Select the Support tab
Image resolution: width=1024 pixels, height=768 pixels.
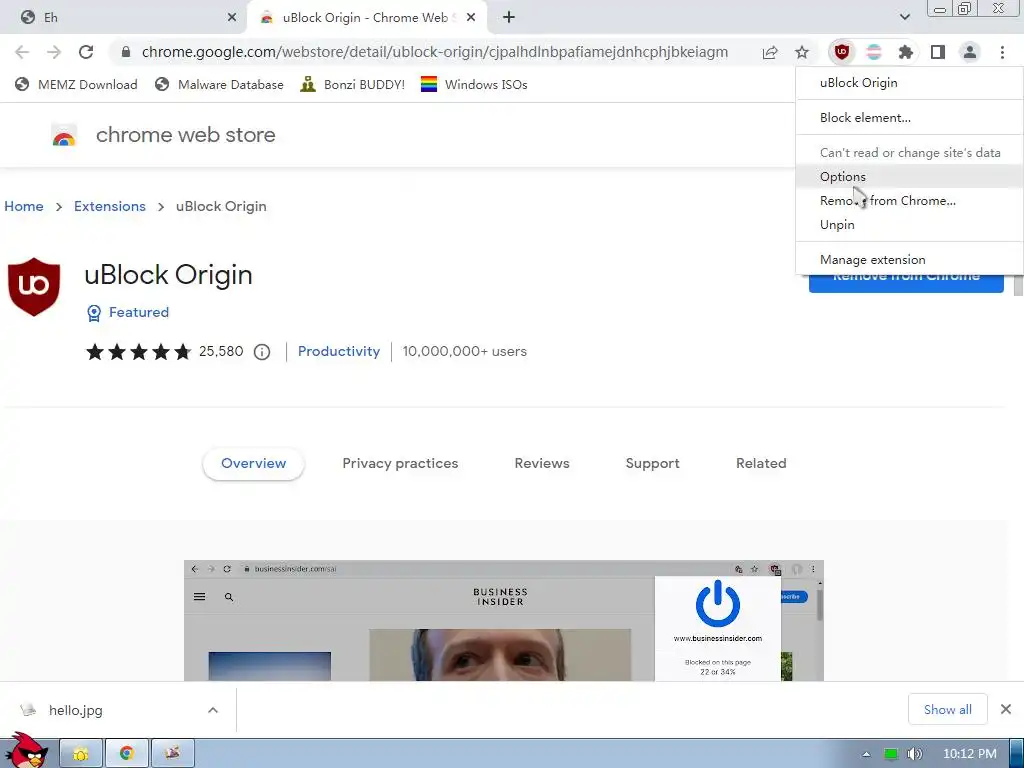[652, 464]
